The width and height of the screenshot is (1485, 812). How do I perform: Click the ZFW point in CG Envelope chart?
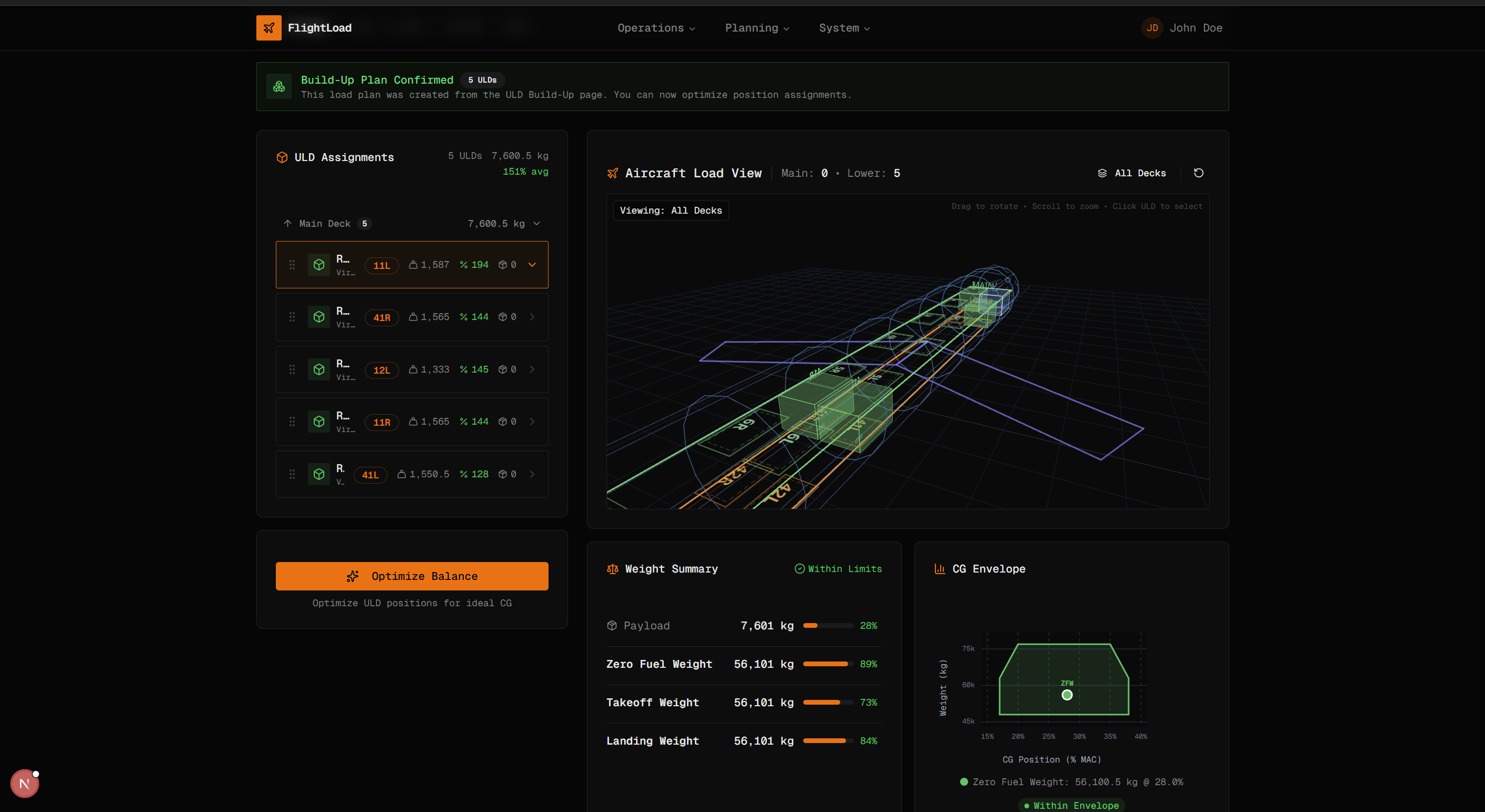1067,695
